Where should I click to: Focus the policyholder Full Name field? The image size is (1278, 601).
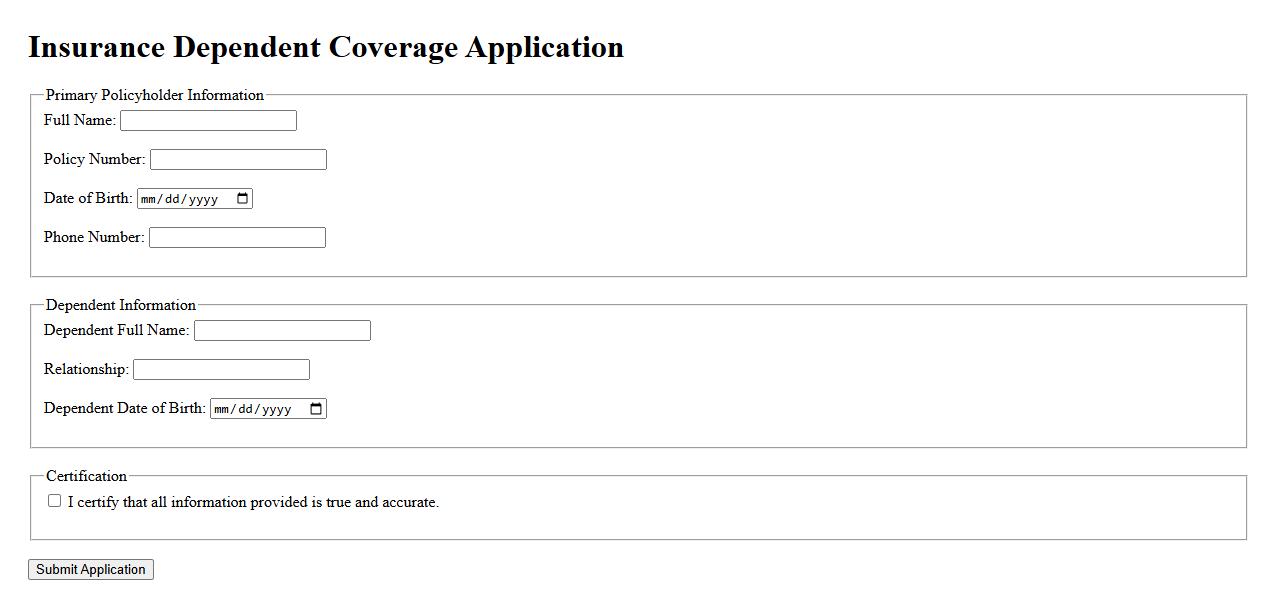tap(208, 121)
